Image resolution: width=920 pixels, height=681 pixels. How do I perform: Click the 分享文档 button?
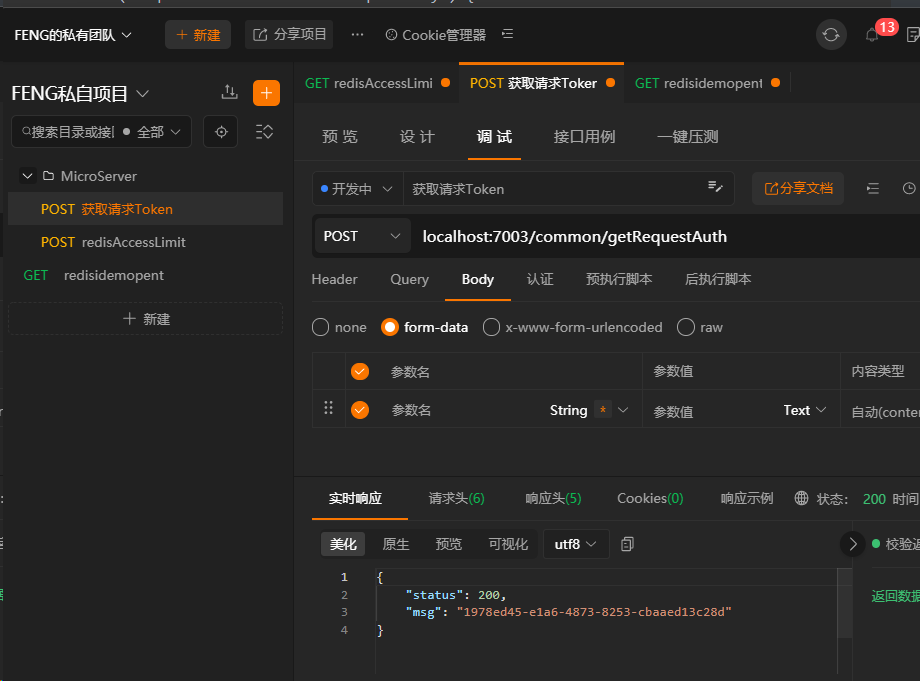pos(797,188)
